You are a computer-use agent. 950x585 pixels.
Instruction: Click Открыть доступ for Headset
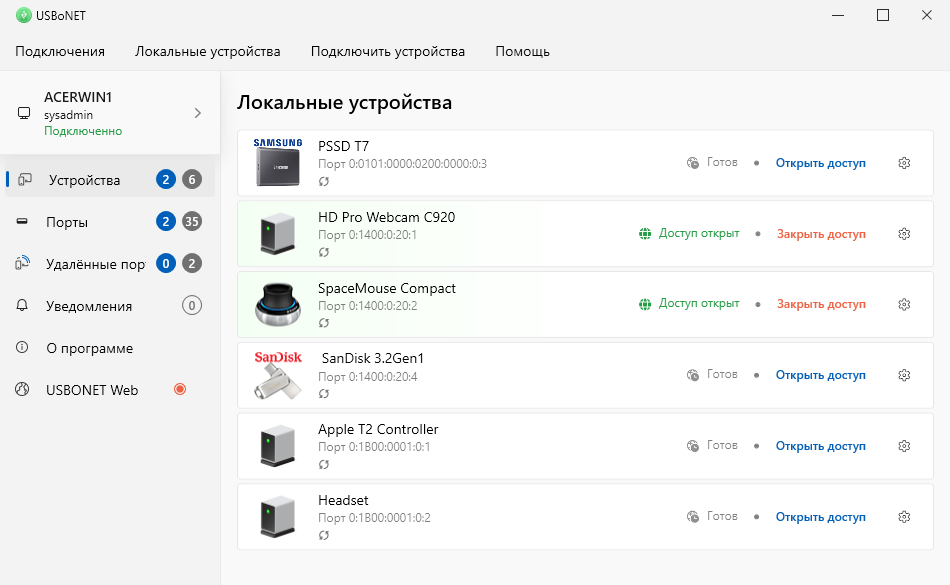click(820, 517)
